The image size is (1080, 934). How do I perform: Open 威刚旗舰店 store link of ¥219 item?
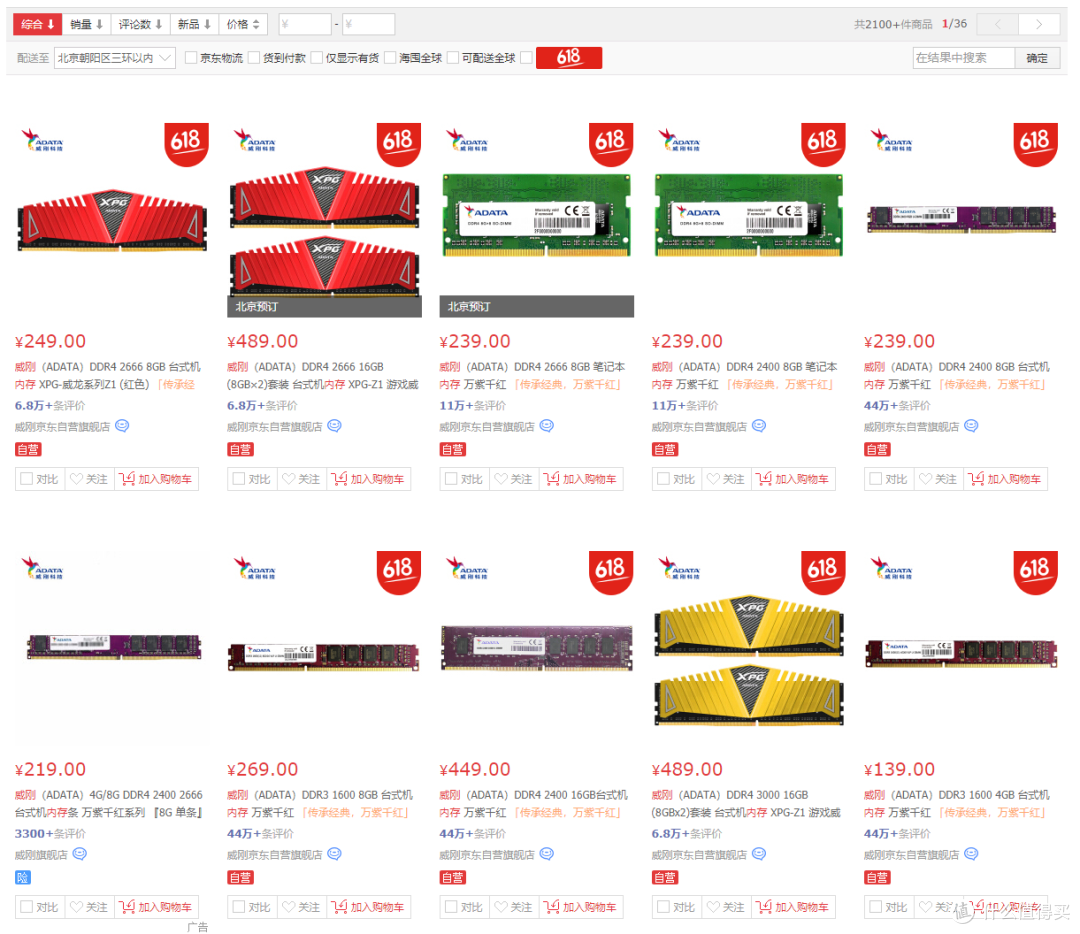[41, 855]
